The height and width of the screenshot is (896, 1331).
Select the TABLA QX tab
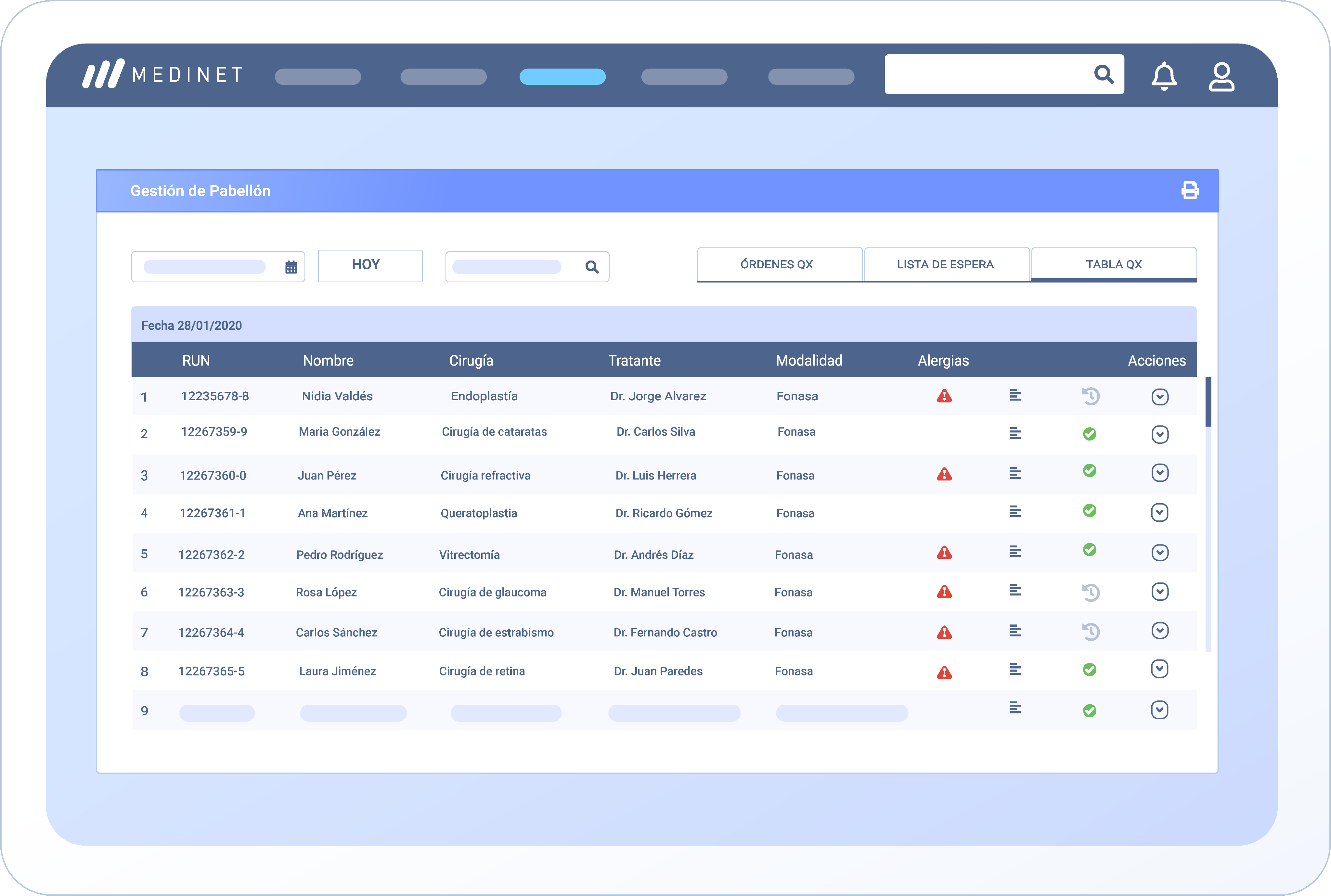click(1114, 264)
